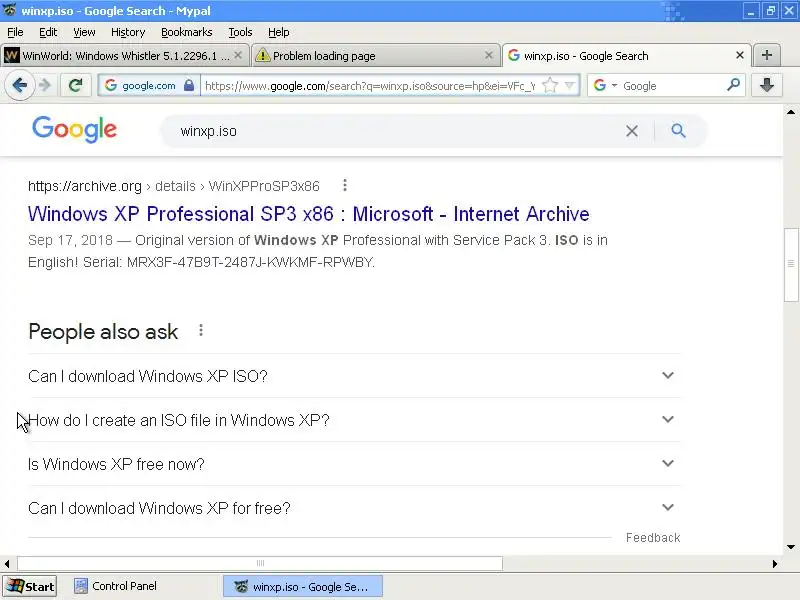Expand 'Can I download Windows XP for free?'
800x600 pixels.
(x=354, y=508)
